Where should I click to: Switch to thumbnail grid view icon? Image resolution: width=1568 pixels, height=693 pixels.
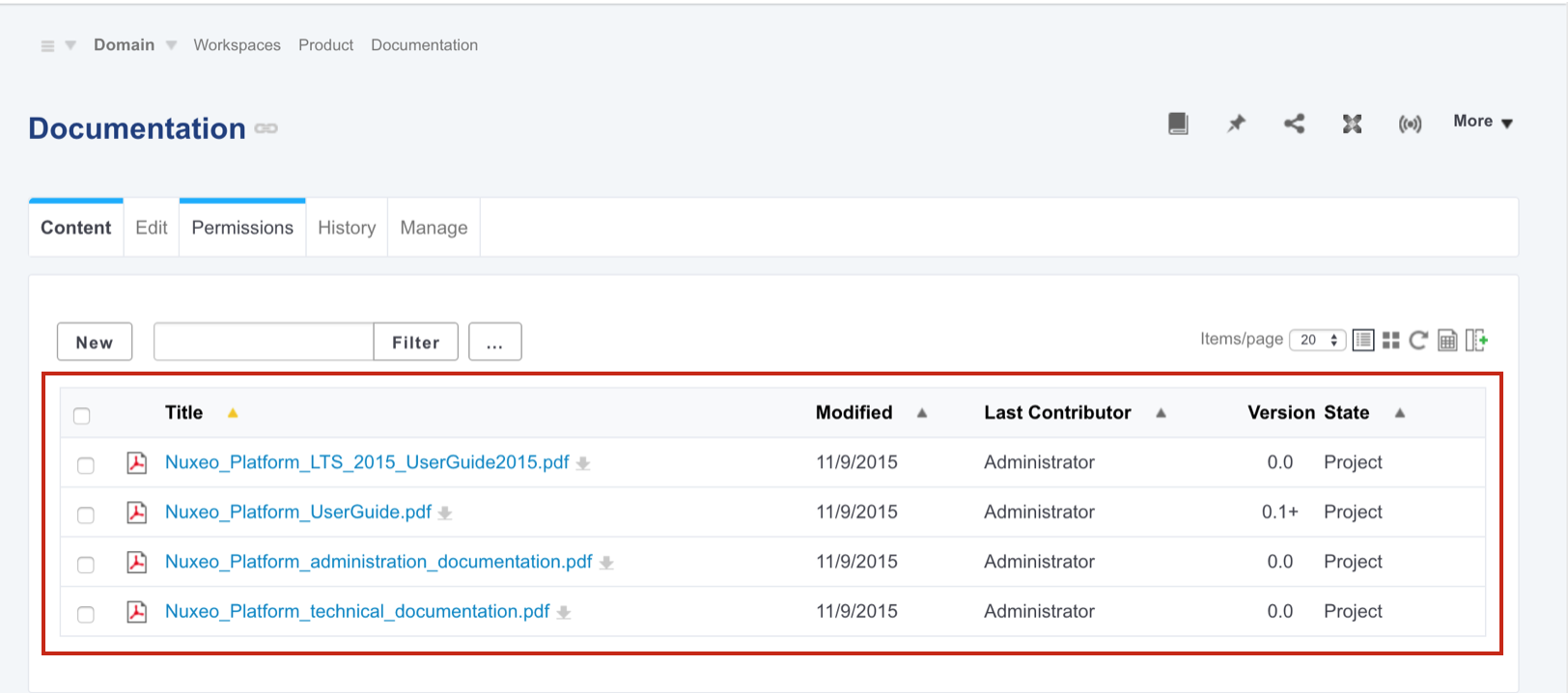(x=1390, y=340)
